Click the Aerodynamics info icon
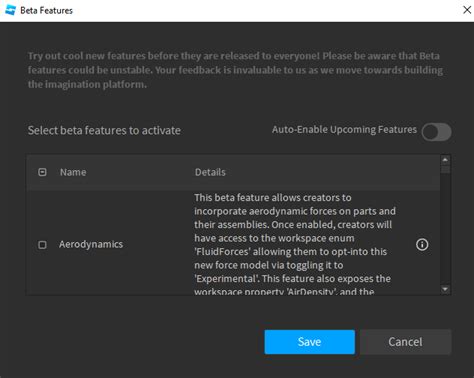Image resolution: width=474 pixels, height=378 pixels. pos(422,244)
